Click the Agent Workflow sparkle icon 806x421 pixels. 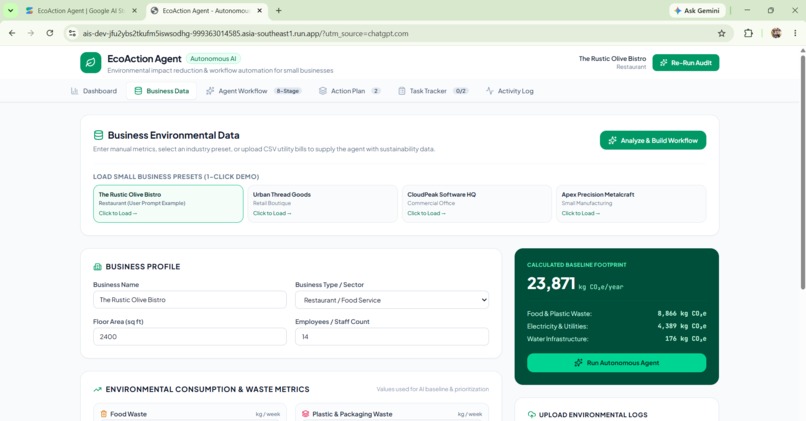coord(210,91)
